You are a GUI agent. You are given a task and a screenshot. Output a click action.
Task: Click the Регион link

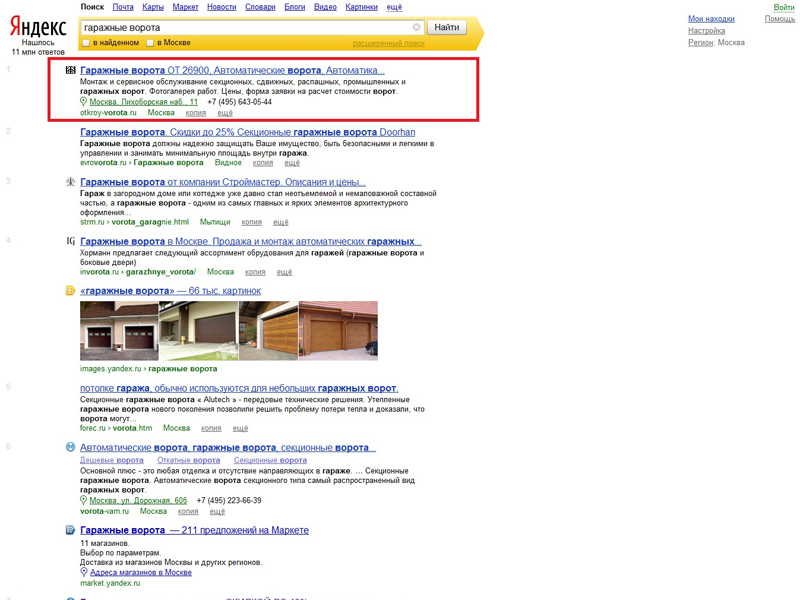click(x=701, y=42)
